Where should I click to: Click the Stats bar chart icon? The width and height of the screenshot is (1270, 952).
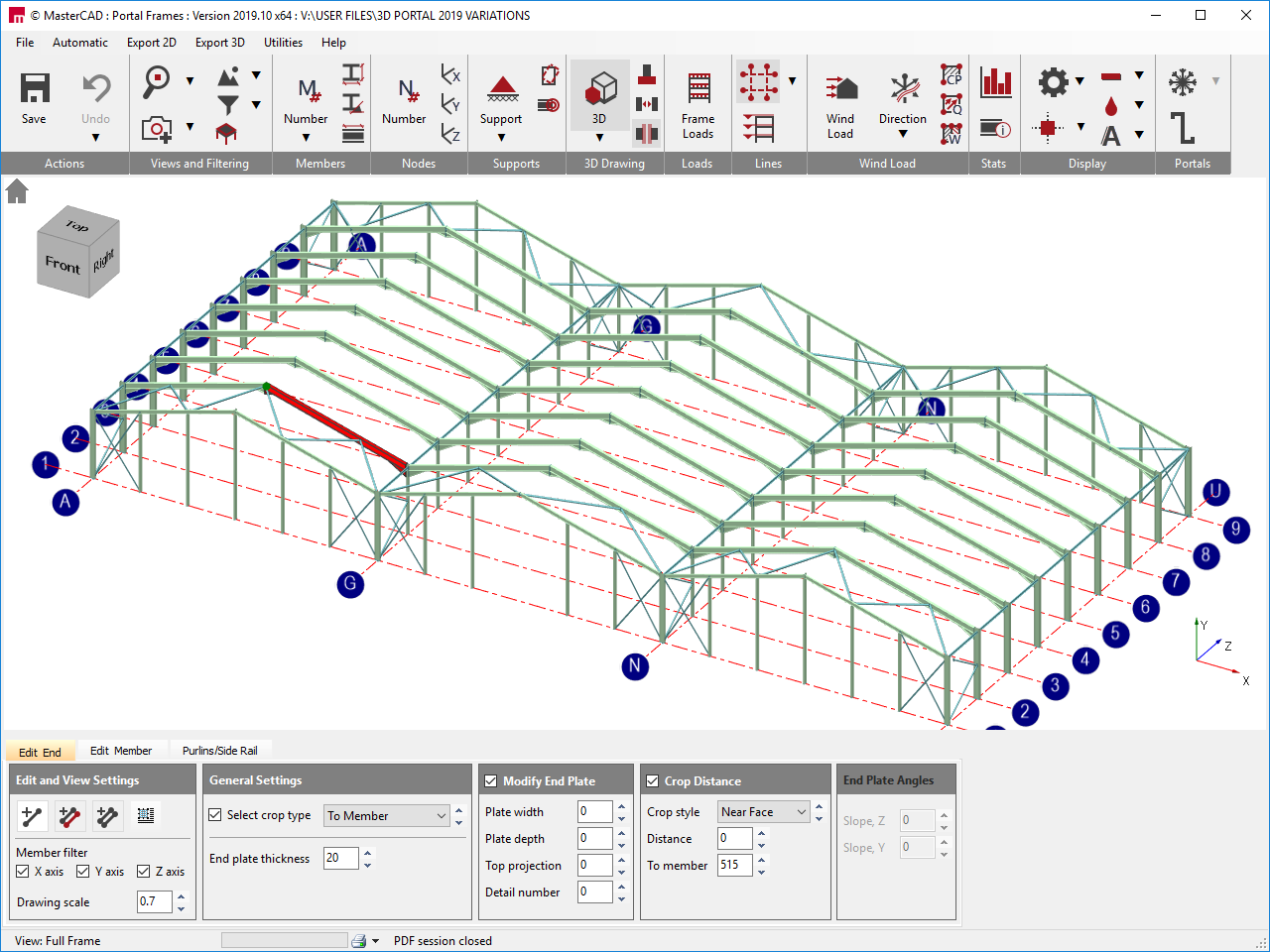[995, 83]
